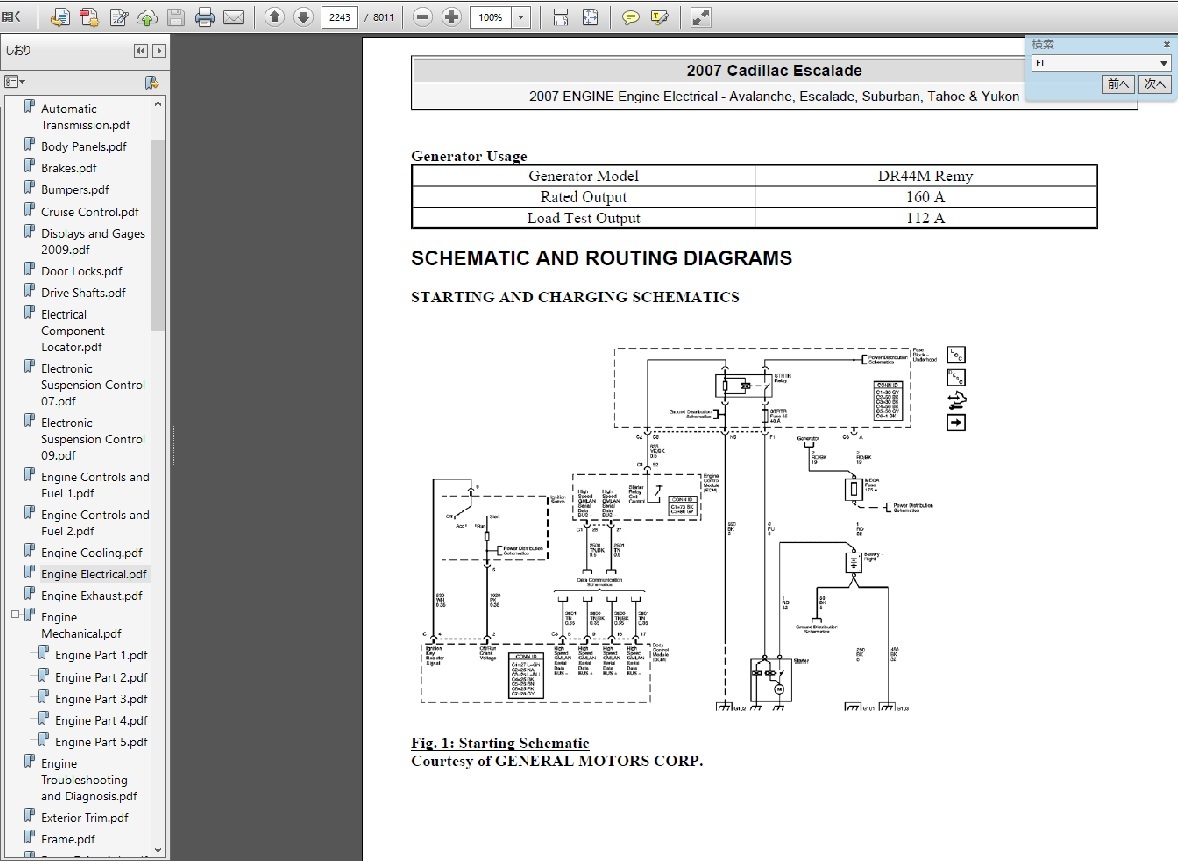The image size is (1178, 861).
Task: Open Automatic Transmission.pdf bookmark
Action: click(86, 116)
